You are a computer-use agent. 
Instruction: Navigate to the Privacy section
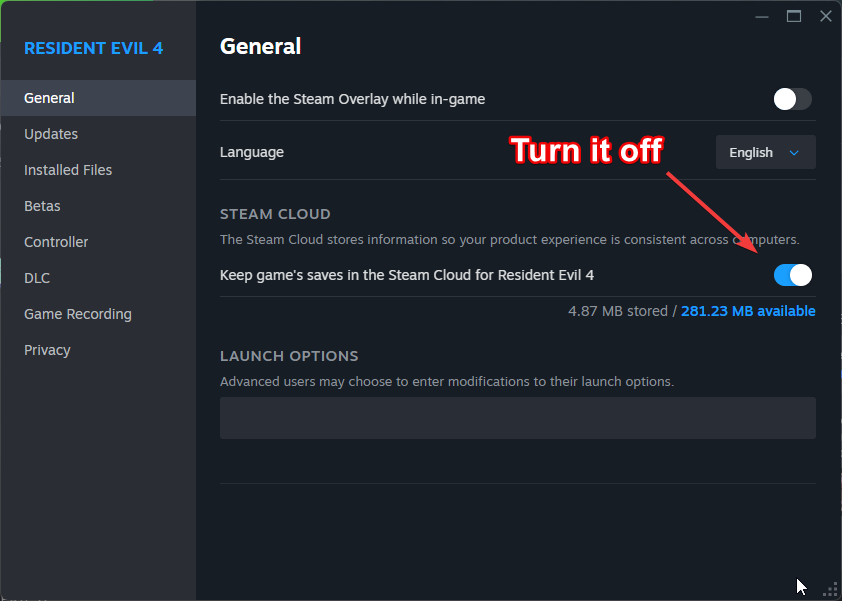47,350
